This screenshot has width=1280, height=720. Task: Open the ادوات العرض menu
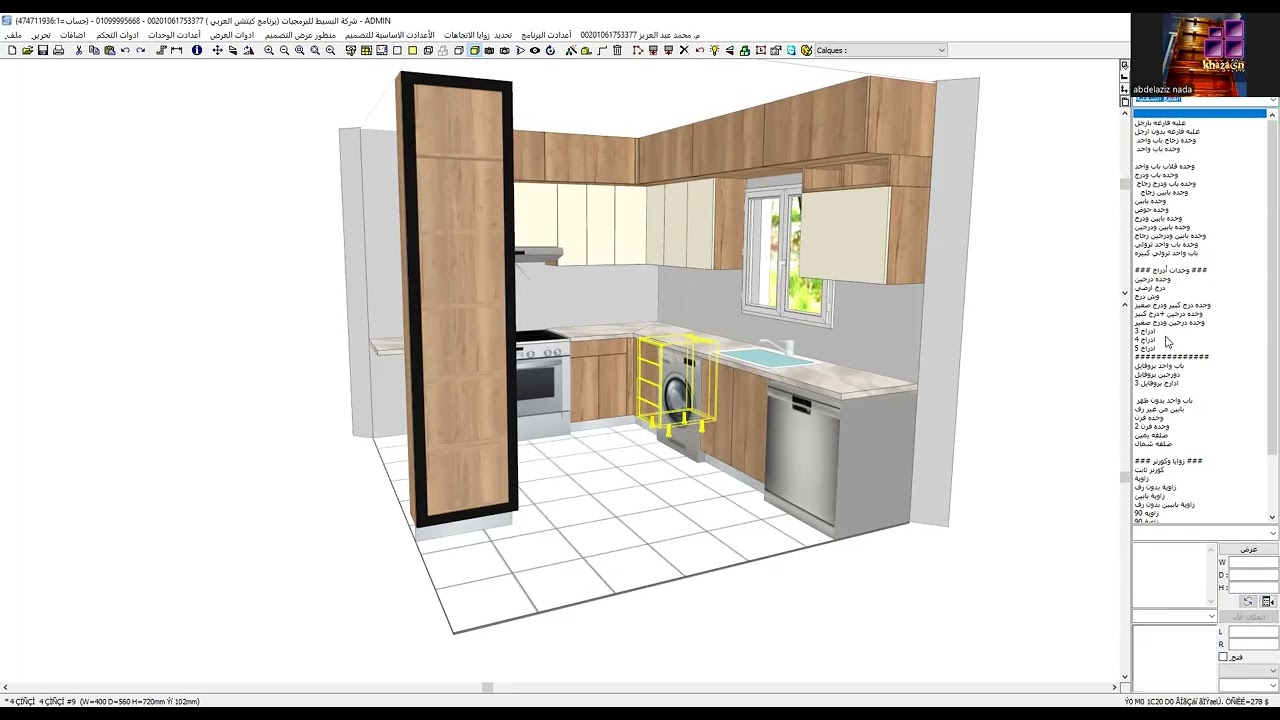point(232,35)
